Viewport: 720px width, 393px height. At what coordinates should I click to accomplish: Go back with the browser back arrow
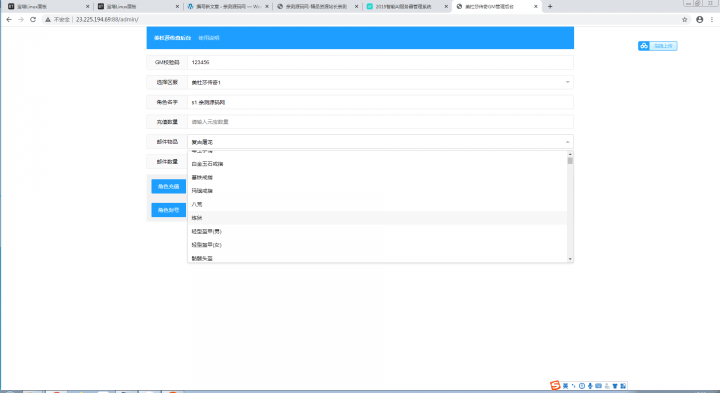point(9,19)
